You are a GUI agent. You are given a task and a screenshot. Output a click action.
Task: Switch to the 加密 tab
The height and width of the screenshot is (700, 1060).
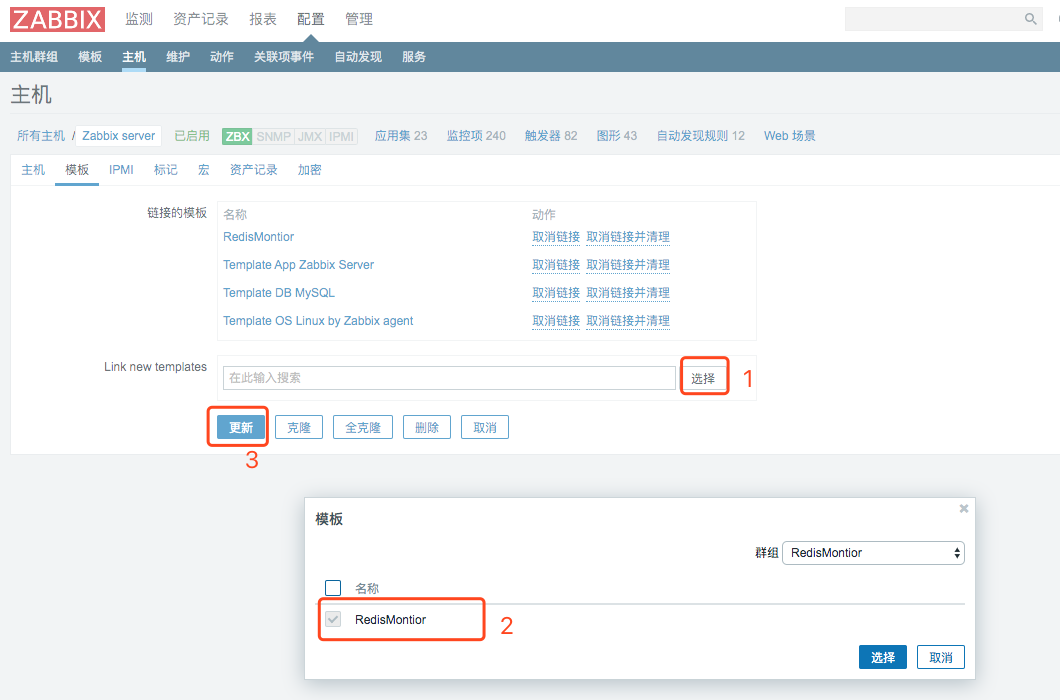(310, 170)
